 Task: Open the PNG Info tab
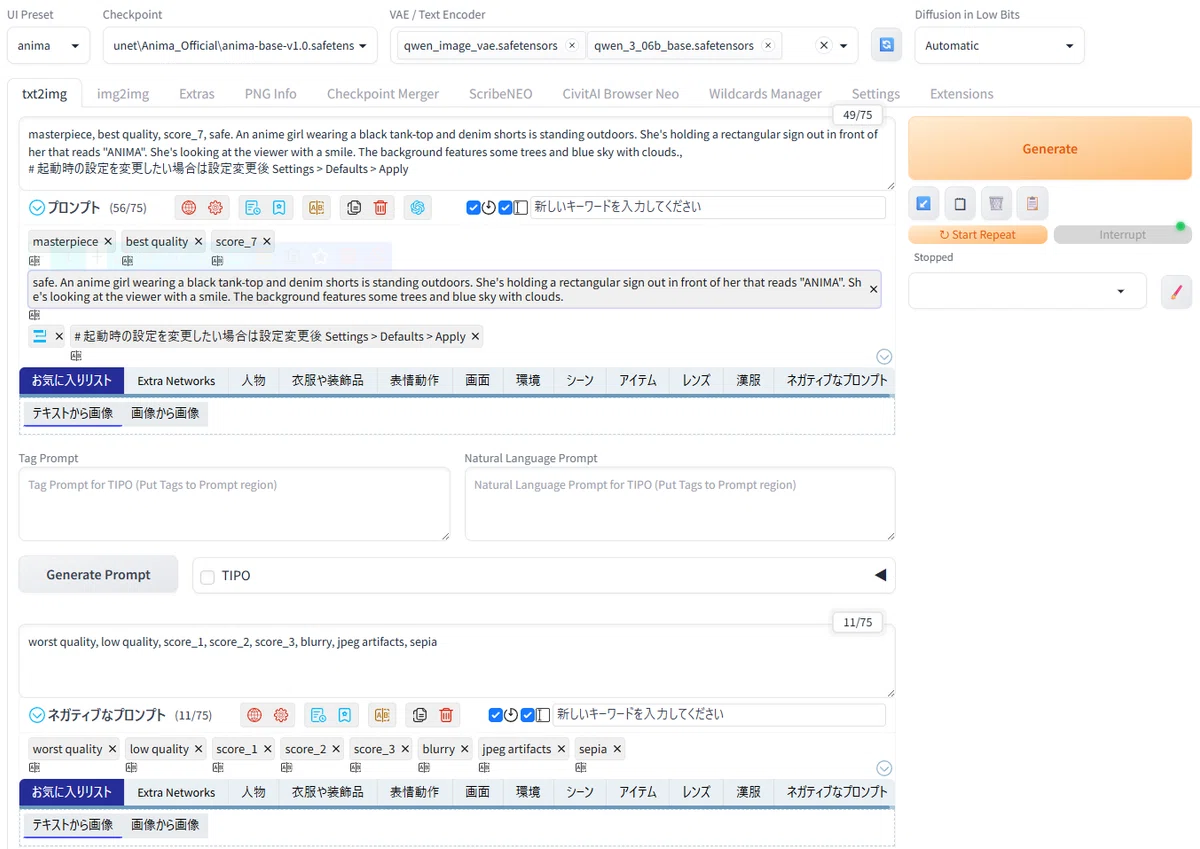coord(271,94)
